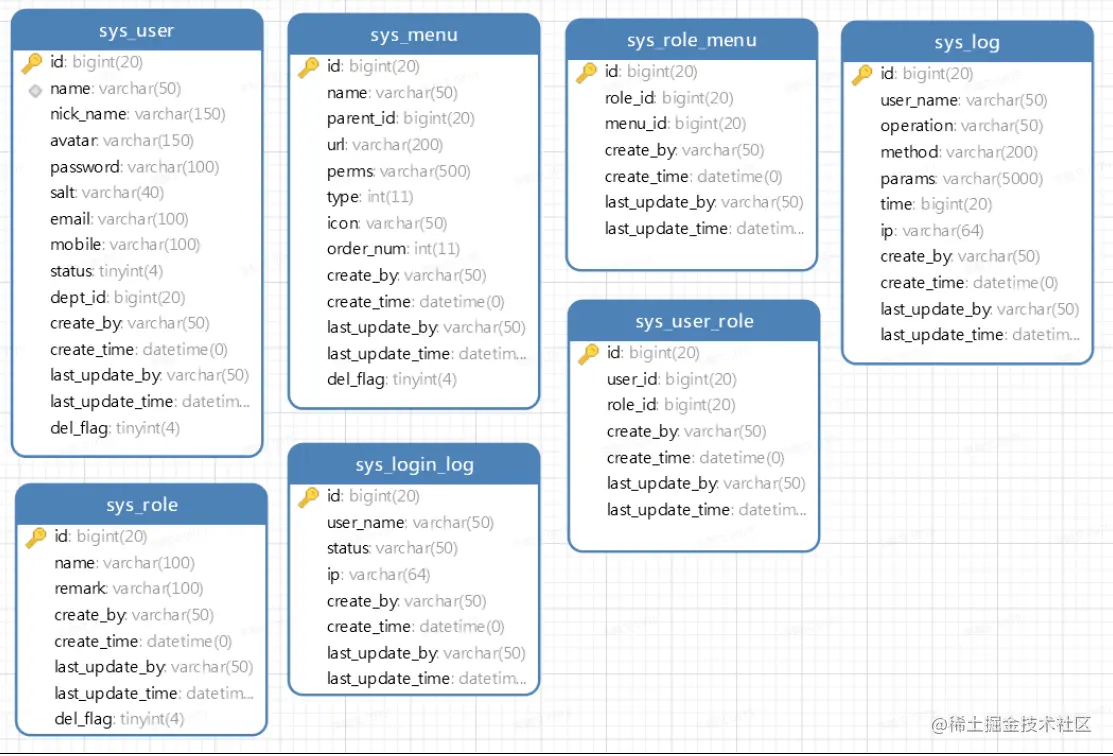Click remark: varchar(100) in sys_role

pyautogui.click(x=129, y=588)
